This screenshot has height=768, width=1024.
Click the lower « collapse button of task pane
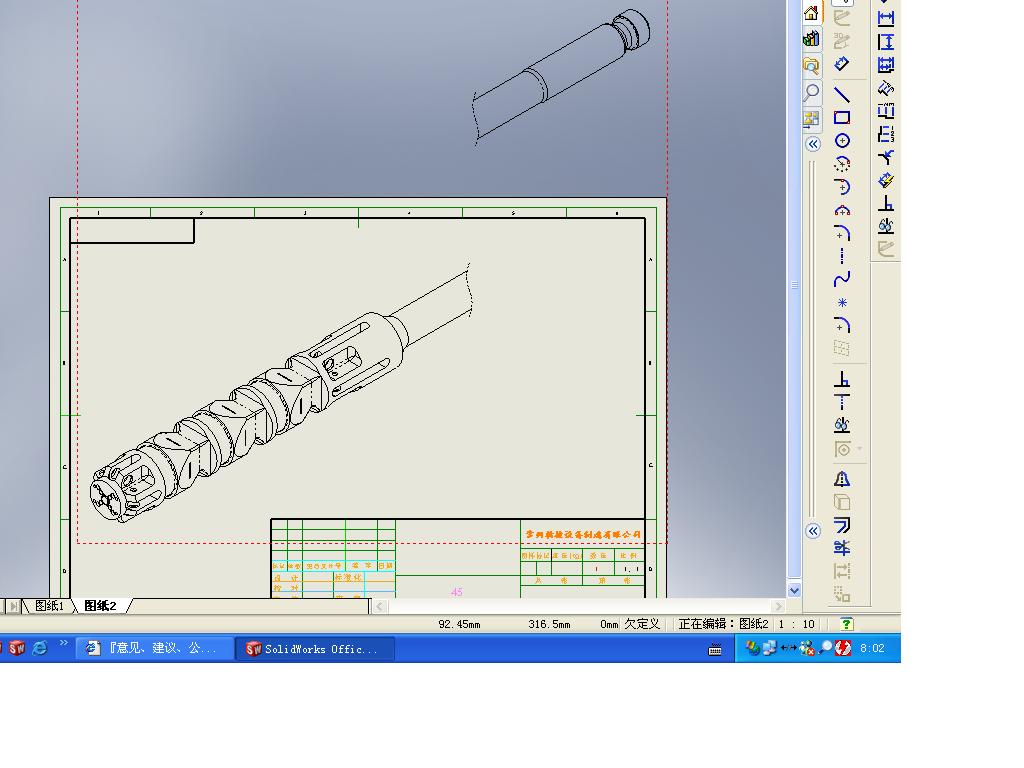[x=812, y=531]
